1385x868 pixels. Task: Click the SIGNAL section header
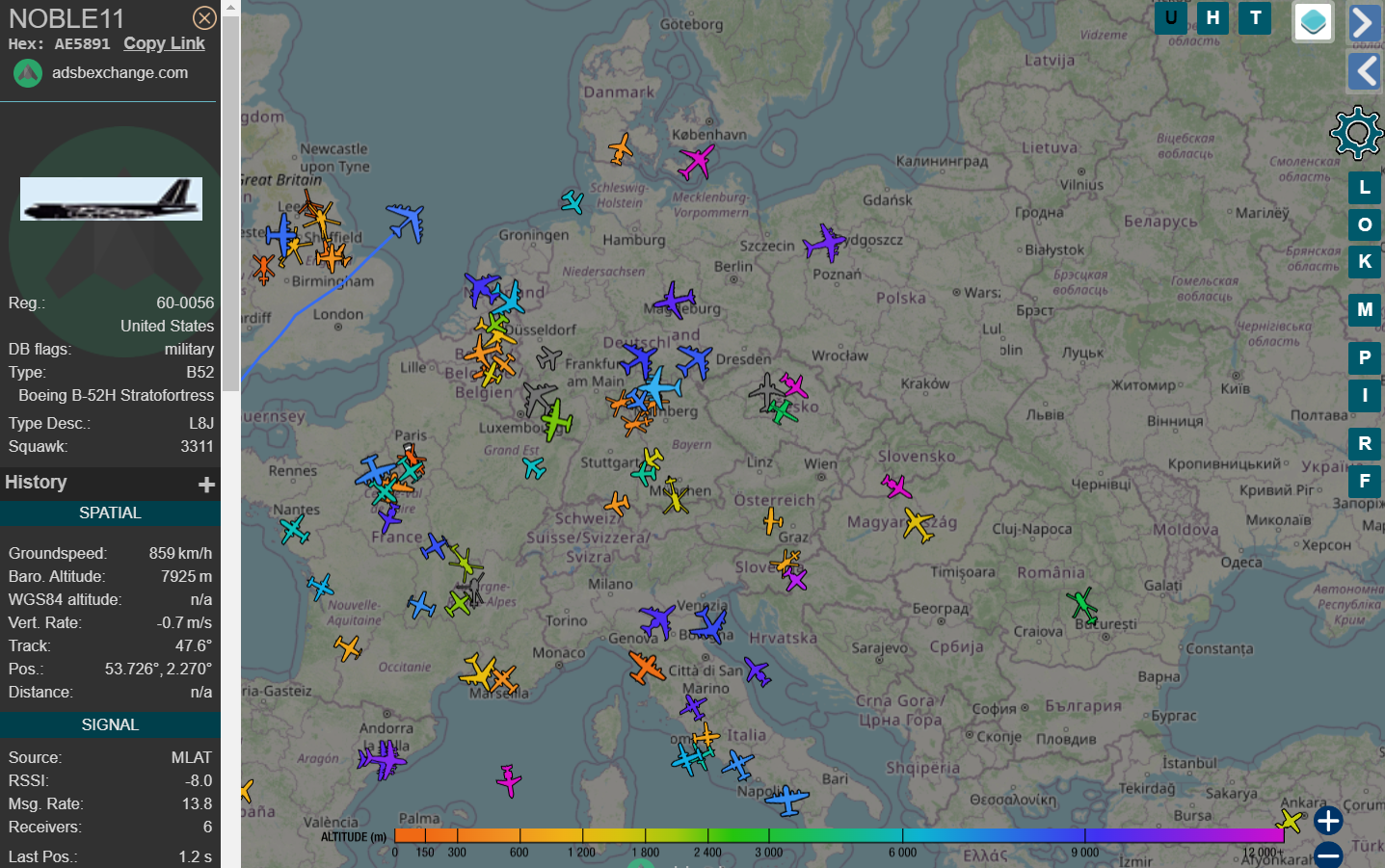point(110,724)
